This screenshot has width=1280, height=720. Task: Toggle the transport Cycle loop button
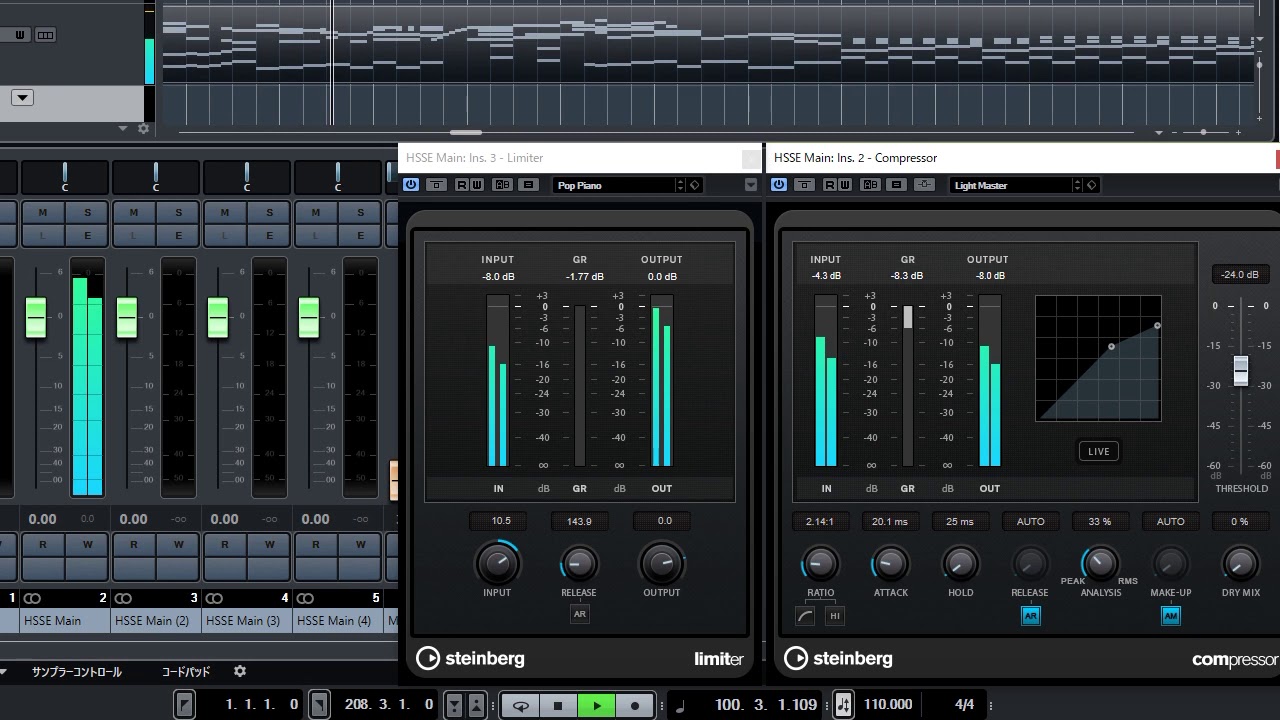(x=520, y=705)
